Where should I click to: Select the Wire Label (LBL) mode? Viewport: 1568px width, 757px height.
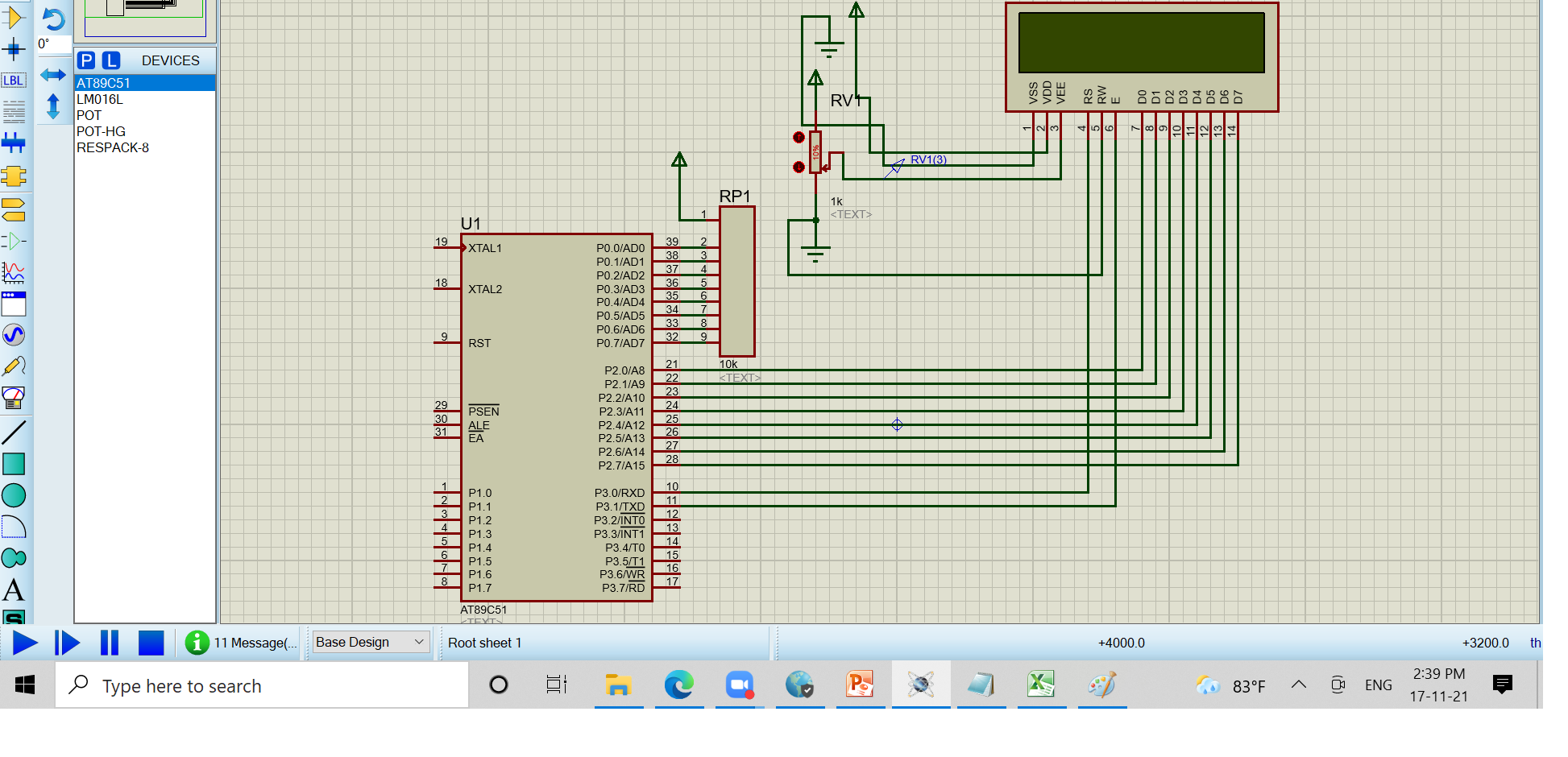tap(13, 81)
